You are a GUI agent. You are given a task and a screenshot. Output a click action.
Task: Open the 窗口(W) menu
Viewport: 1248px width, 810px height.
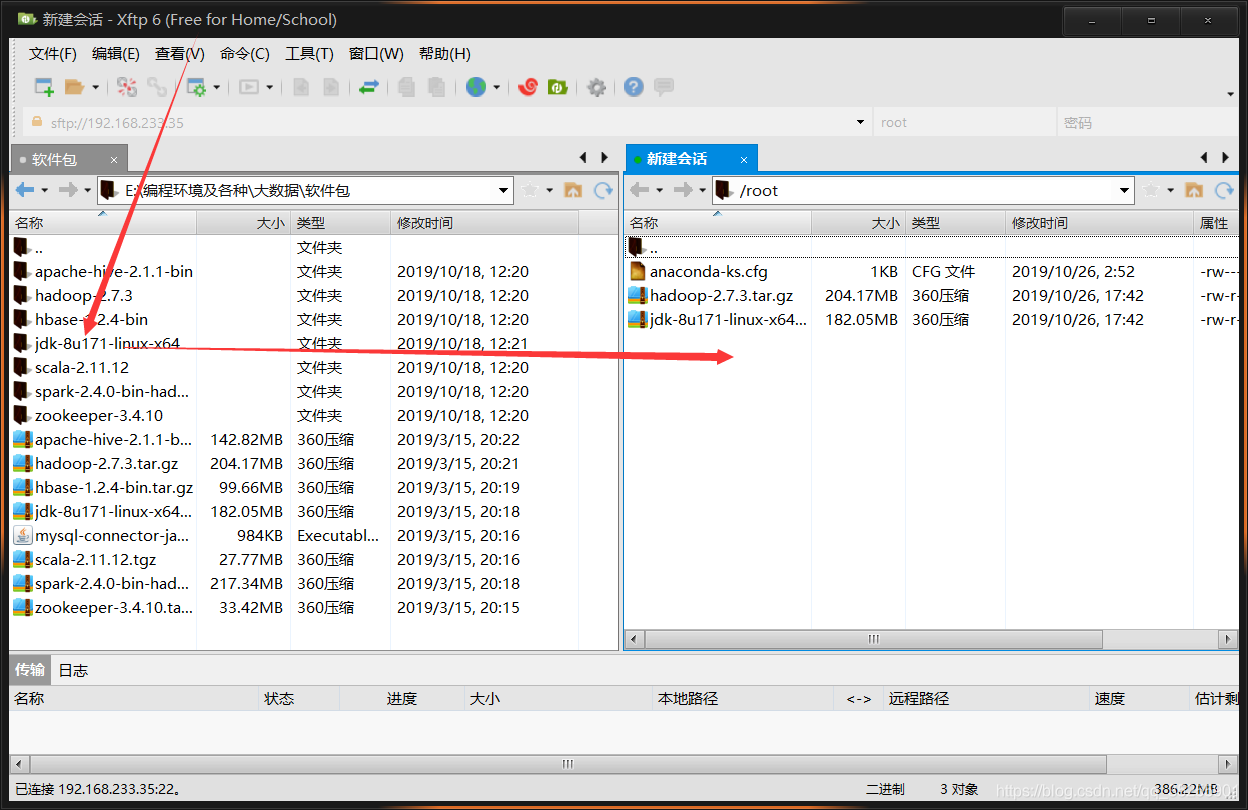pos(376,54)
